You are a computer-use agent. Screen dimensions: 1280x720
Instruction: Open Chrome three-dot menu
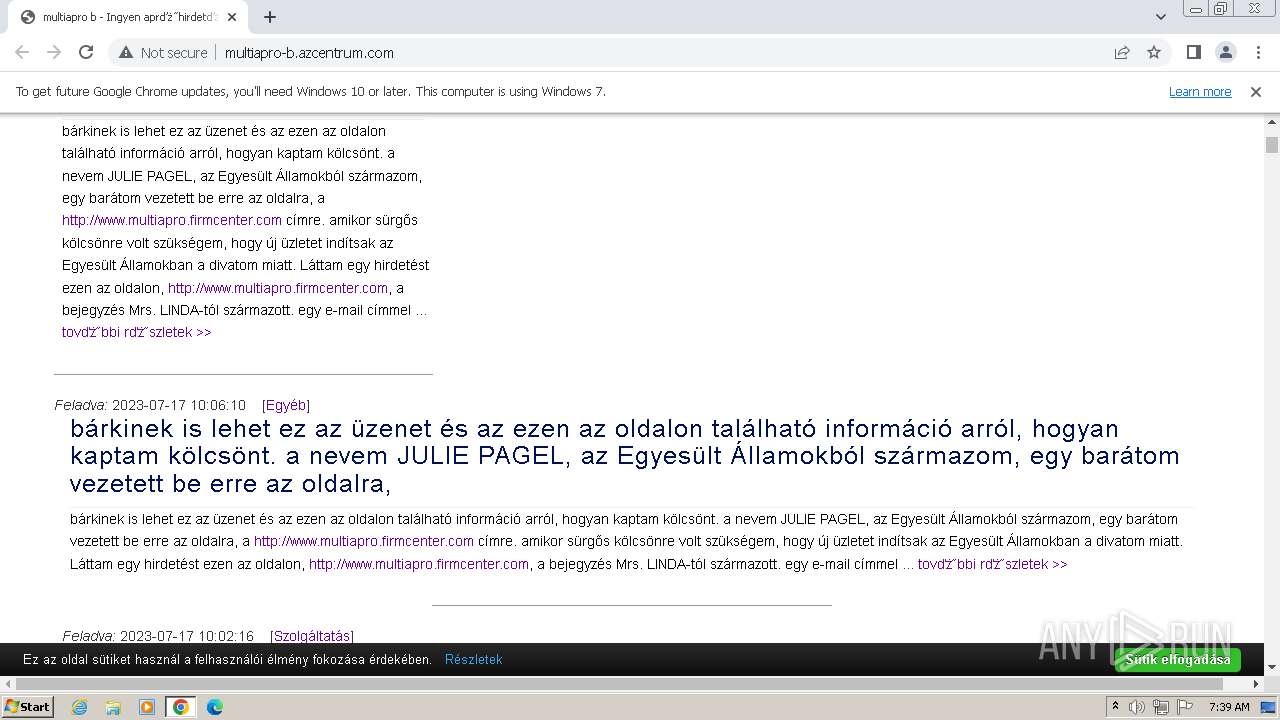coord(1257,53)
